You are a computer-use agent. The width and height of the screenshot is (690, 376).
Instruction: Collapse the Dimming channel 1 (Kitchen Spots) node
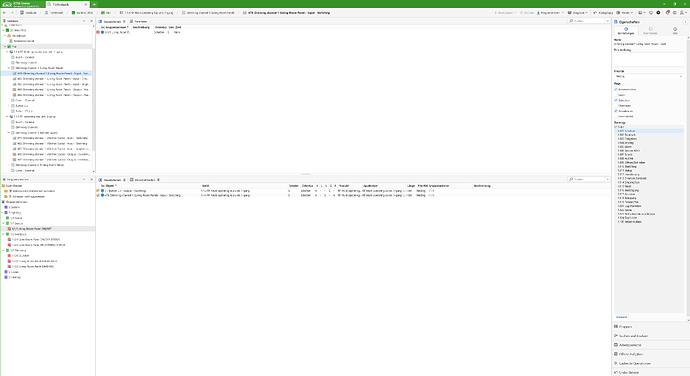point(9,133)
